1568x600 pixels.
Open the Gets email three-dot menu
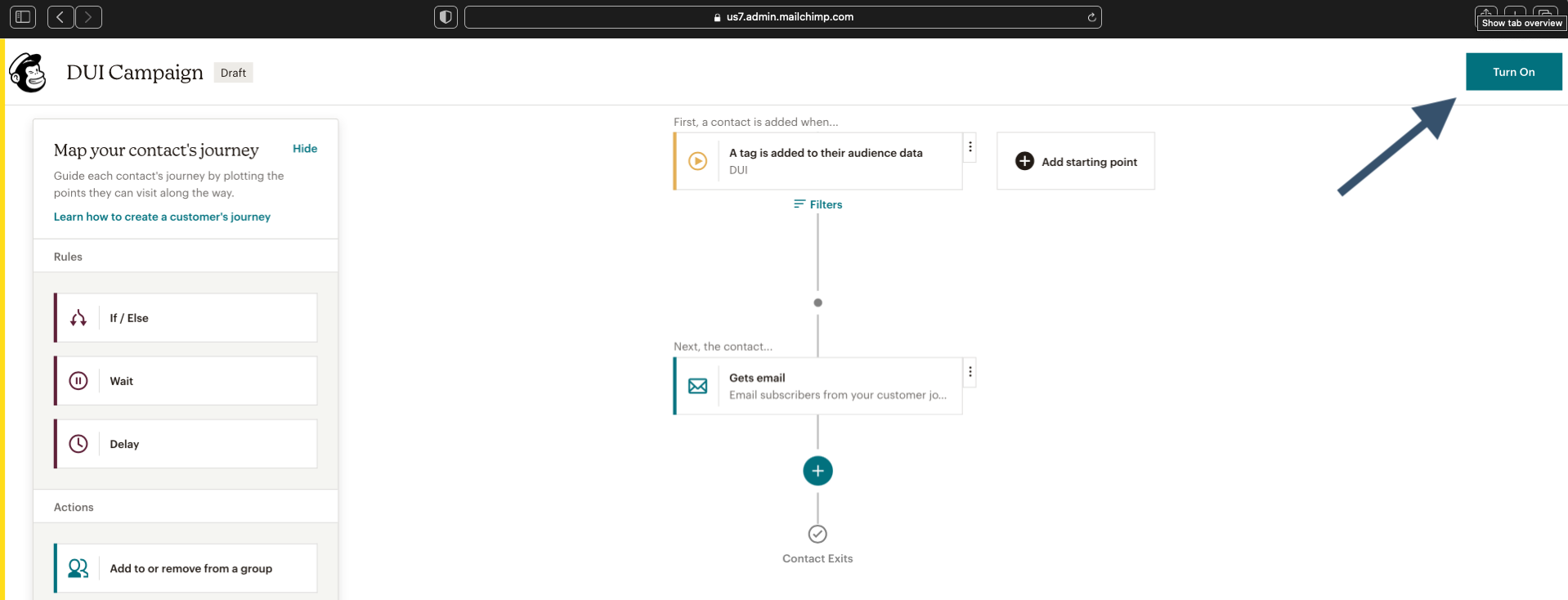click(970, 372)
